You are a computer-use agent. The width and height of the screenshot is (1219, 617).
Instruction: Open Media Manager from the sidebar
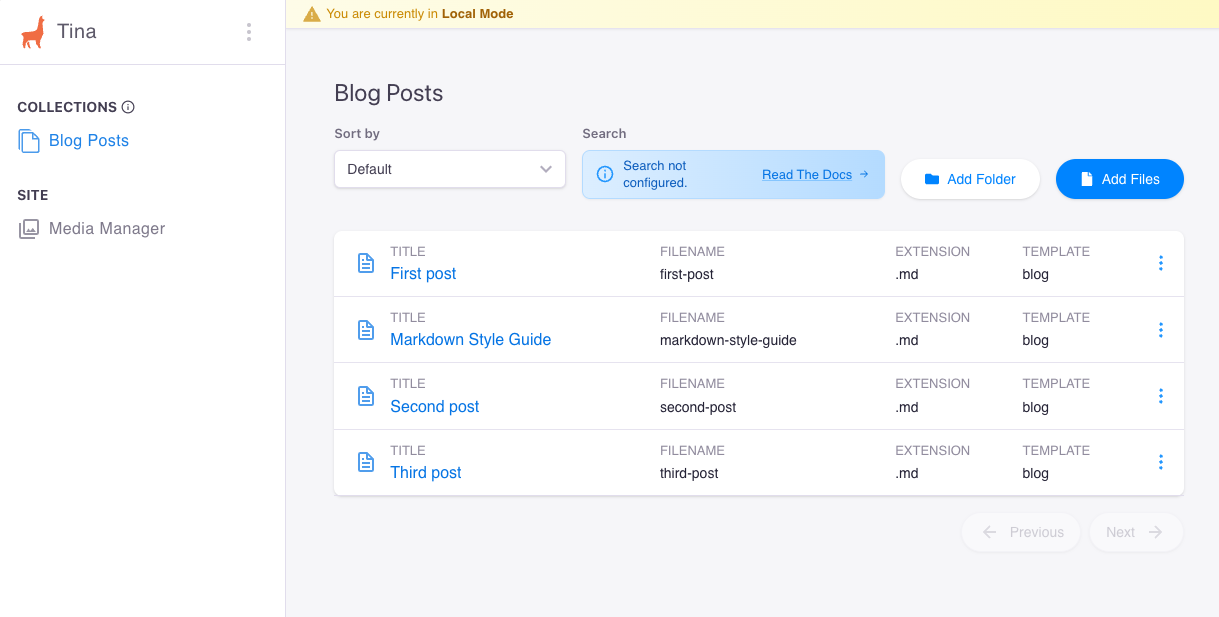[x=107, y=229]
